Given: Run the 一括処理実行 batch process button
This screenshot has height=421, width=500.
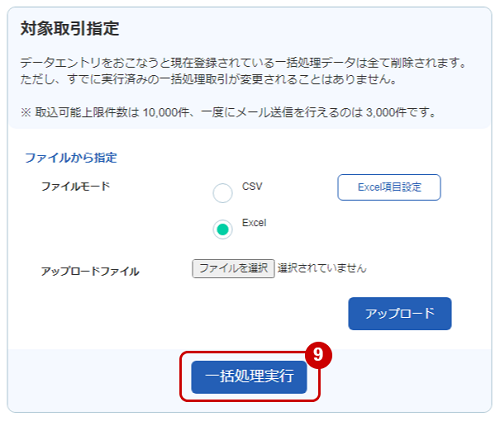Looking at the screenshot, I should point(249,377).
